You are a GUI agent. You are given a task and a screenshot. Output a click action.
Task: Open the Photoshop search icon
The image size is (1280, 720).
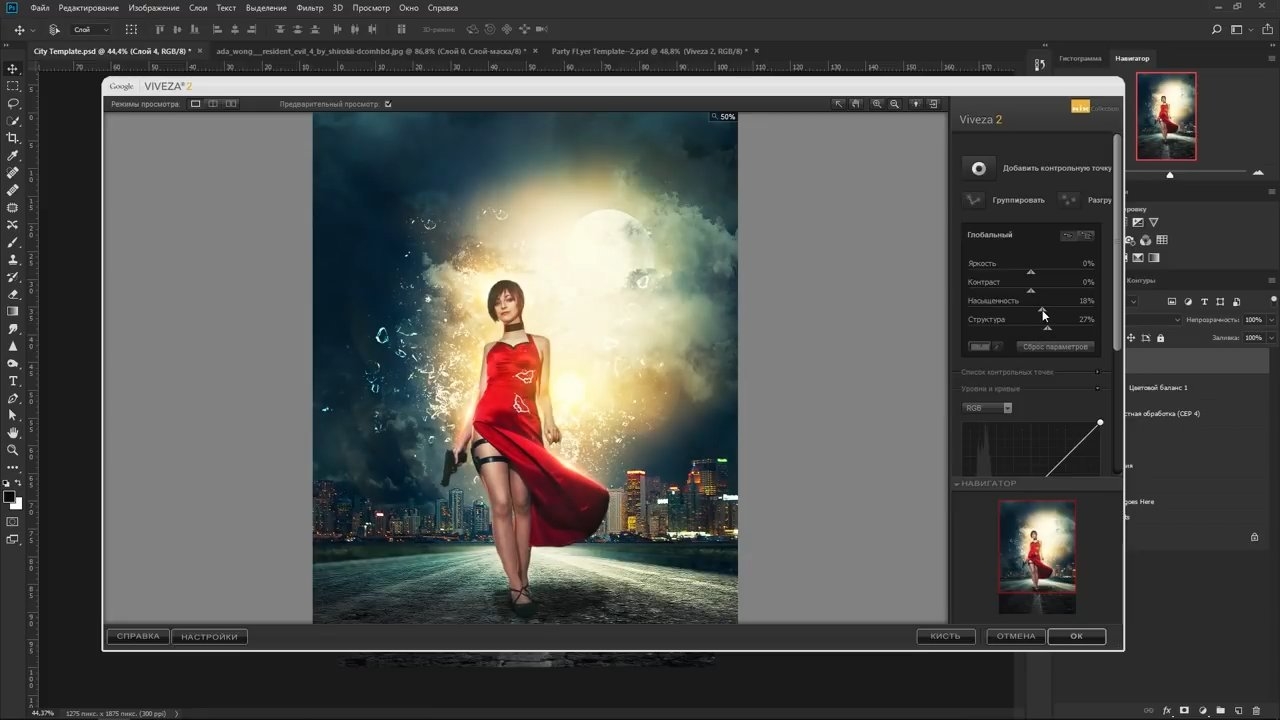1216,30
